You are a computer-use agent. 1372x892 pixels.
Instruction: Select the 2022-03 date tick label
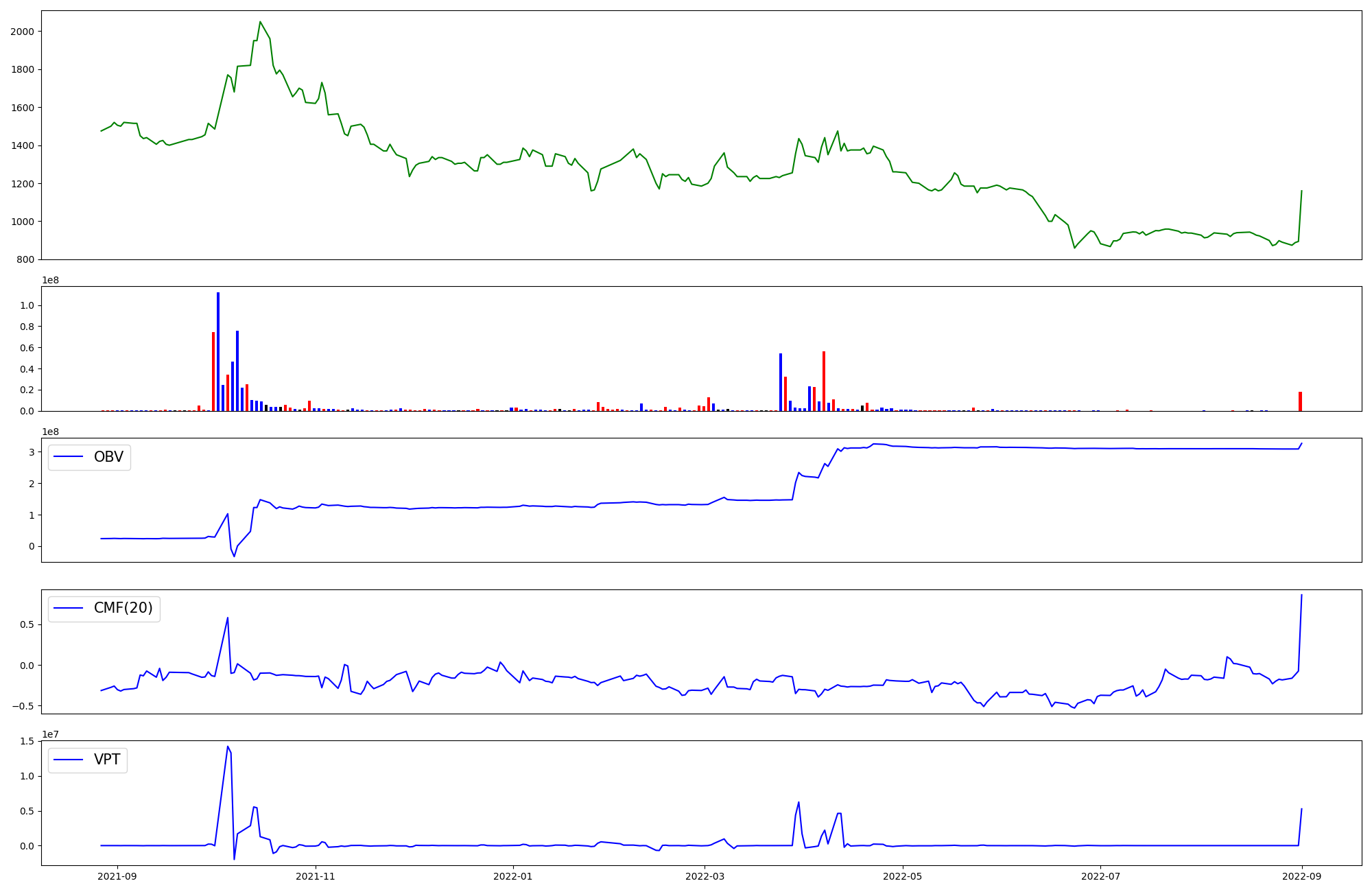click(x=705, y=876)
